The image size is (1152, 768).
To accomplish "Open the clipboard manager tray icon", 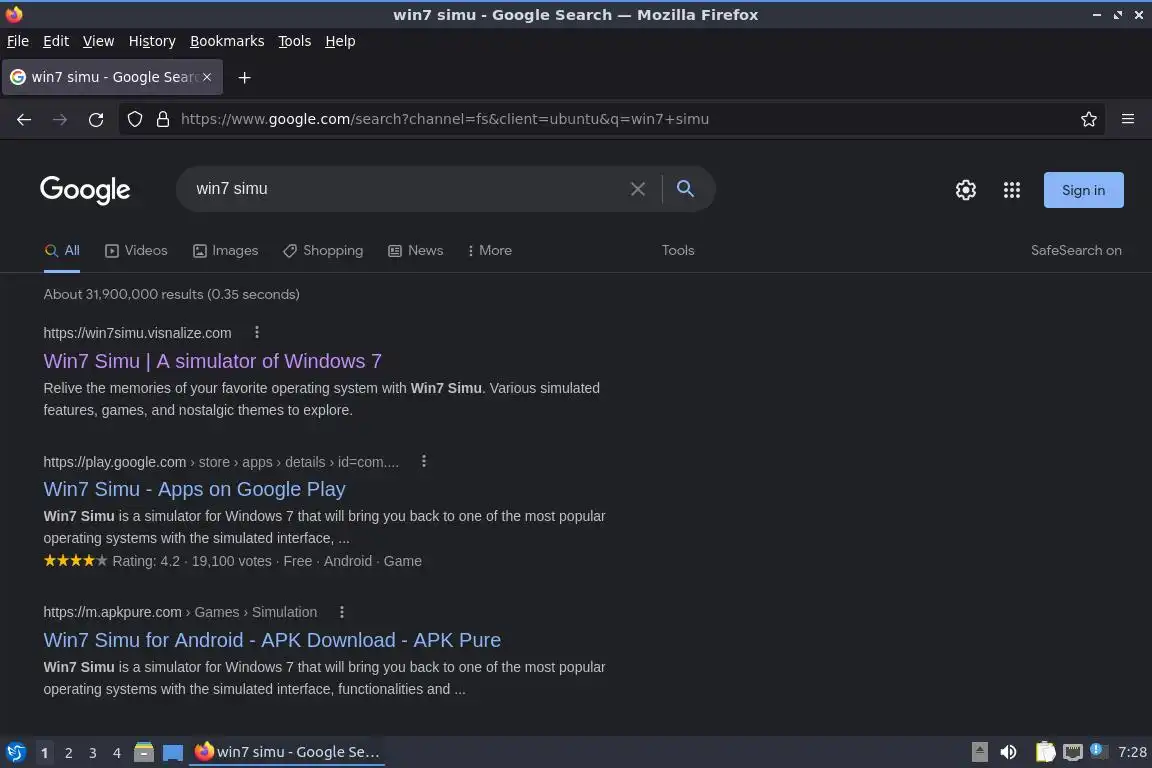I will coord(1045,752).
